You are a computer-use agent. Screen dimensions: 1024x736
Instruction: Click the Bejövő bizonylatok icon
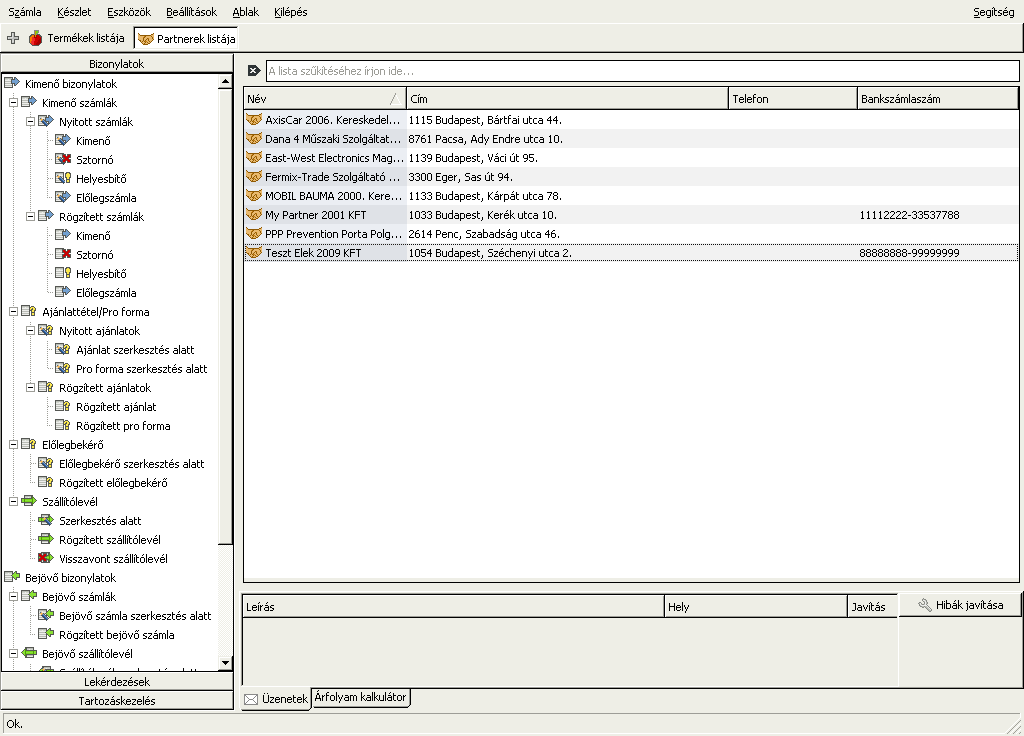coord(12,577)
